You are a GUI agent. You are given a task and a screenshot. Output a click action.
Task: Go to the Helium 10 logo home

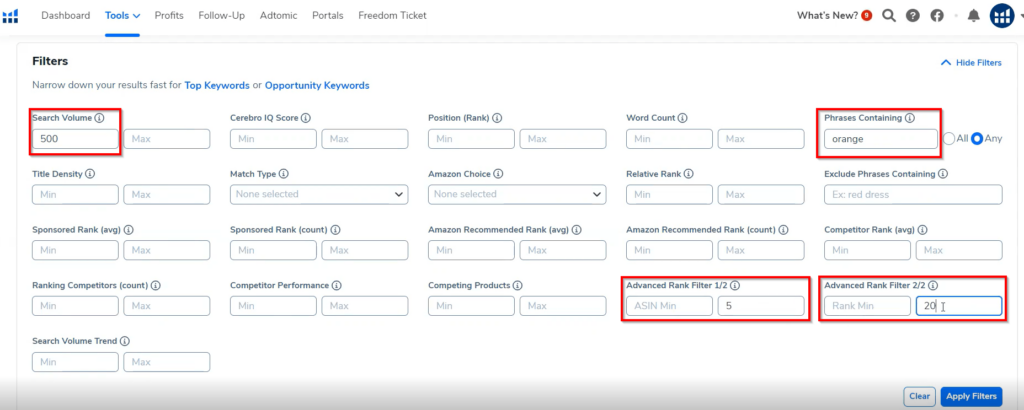(x=10, y=16)
